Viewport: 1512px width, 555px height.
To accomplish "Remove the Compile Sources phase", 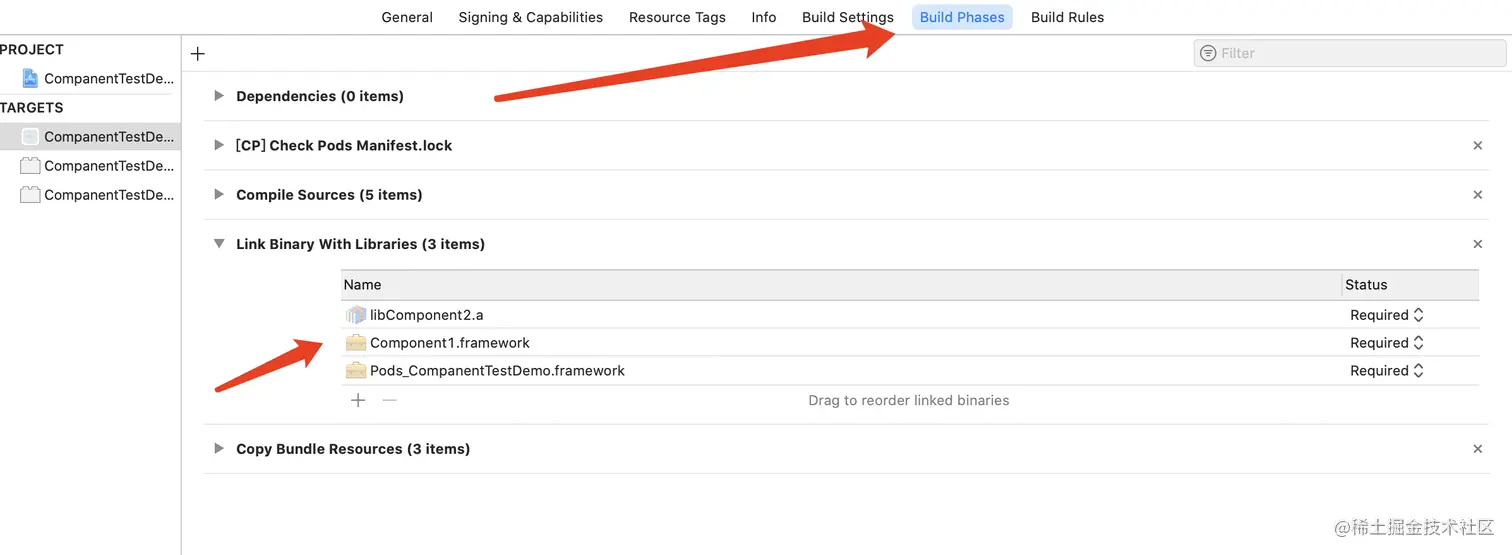I will (x=1477, y=195).
